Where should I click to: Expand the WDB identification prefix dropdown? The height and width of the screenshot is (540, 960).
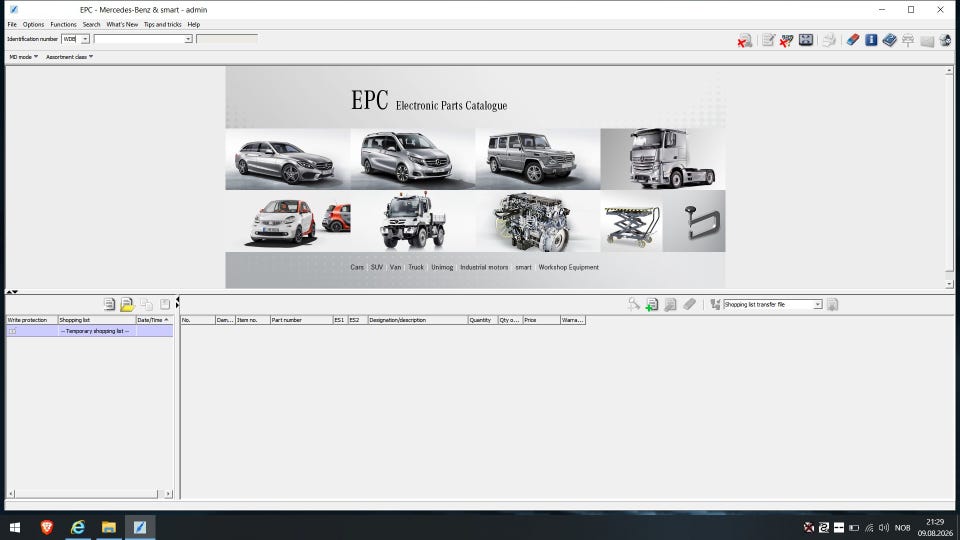pyautogui.click(x=85, y=39)
